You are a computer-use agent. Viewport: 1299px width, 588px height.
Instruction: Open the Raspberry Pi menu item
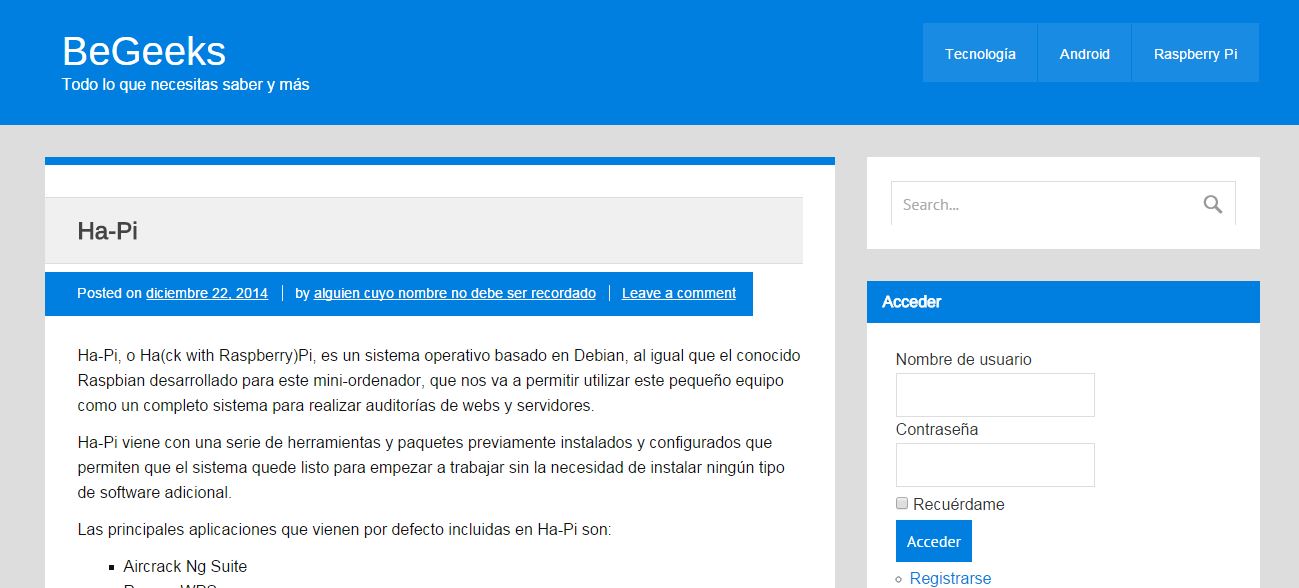point(1195,53)
